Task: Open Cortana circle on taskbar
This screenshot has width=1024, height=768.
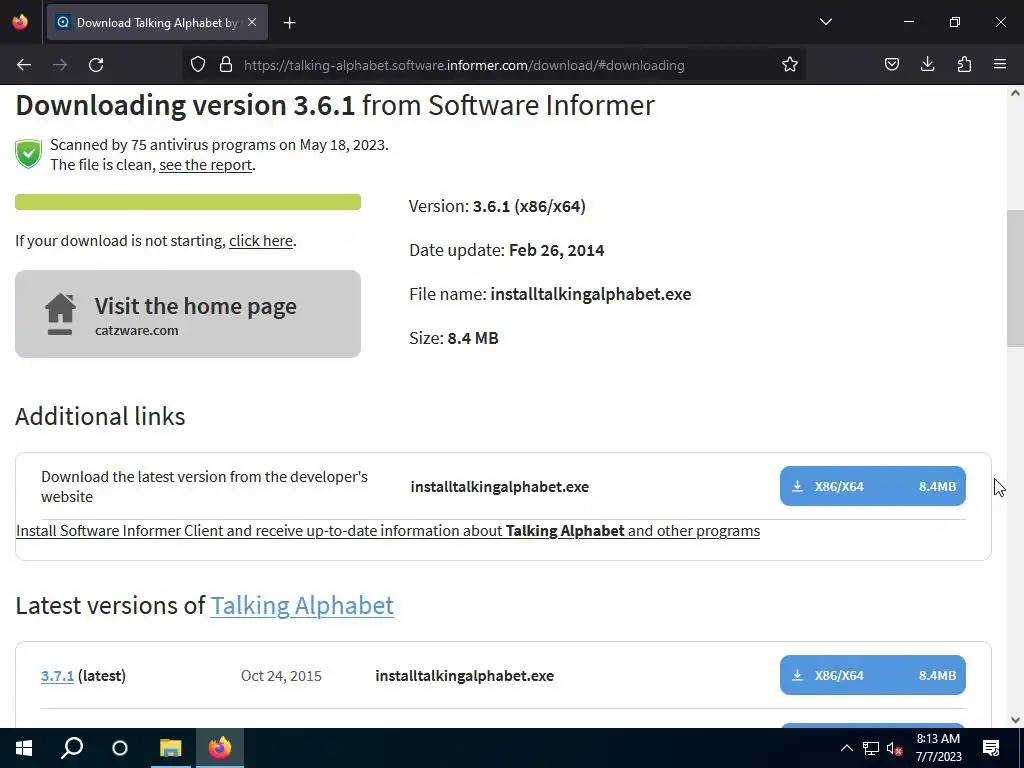Action: (x=120, y=748)
